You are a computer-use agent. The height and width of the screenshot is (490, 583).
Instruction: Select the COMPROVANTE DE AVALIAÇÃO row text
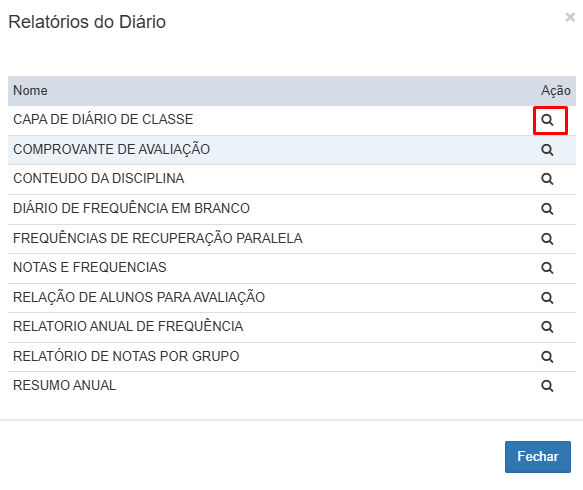click(x=112, y=149)
